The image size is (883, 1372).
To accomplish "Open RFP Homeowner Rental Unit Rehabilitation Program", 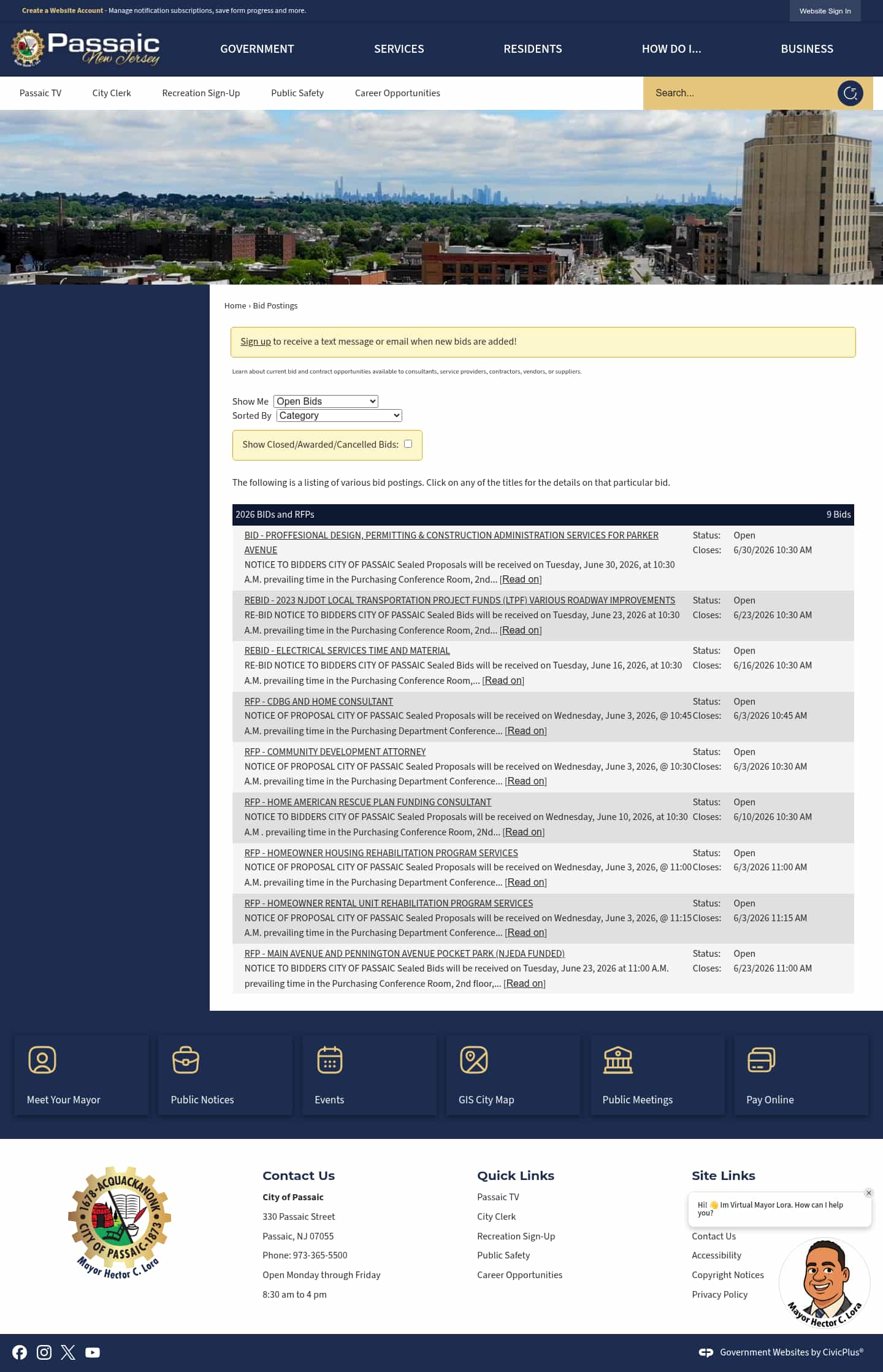I will [x=389, y=903].
